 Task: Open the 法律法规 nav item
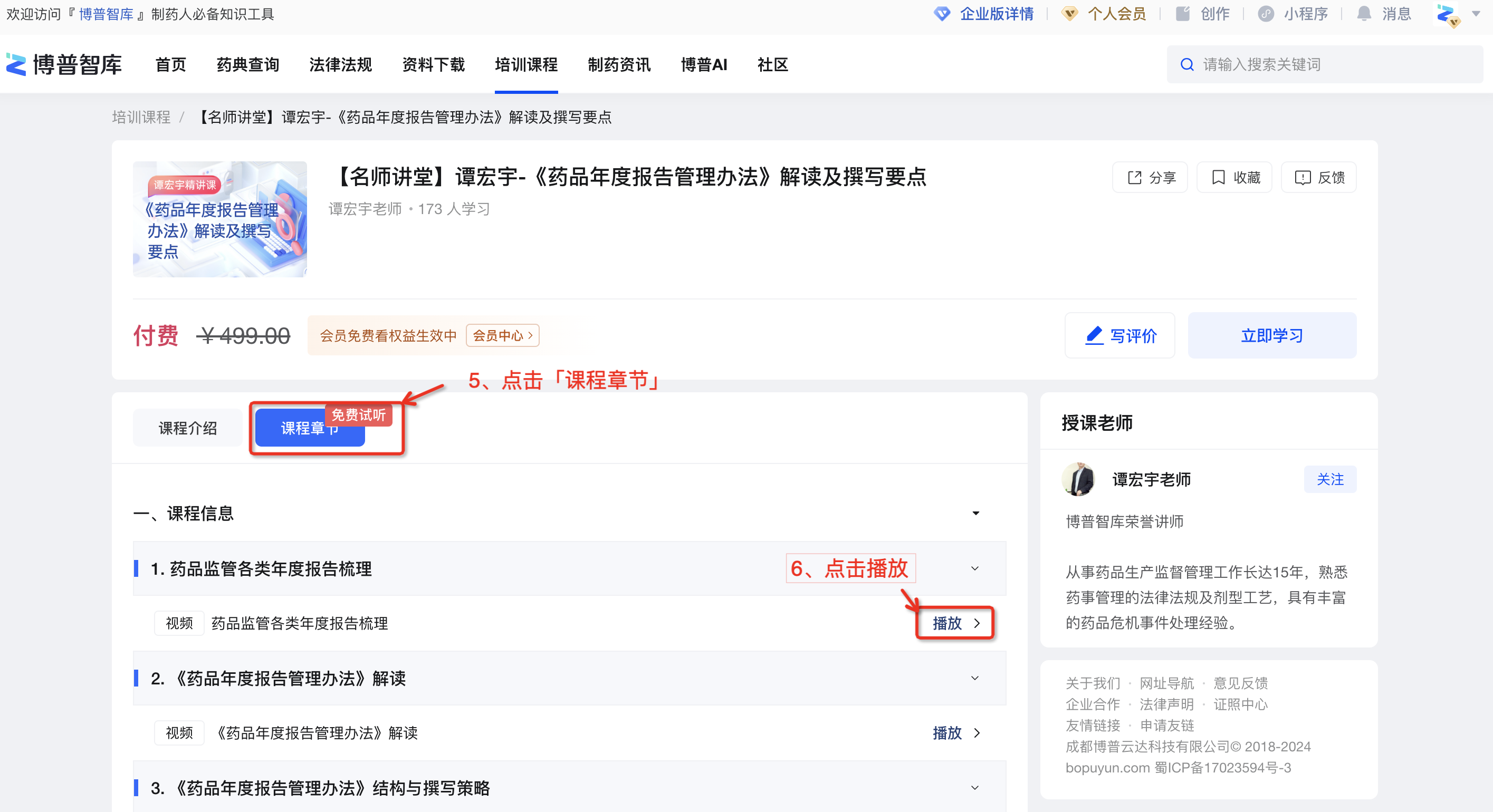pyautogui.click(x=341, y=64)
